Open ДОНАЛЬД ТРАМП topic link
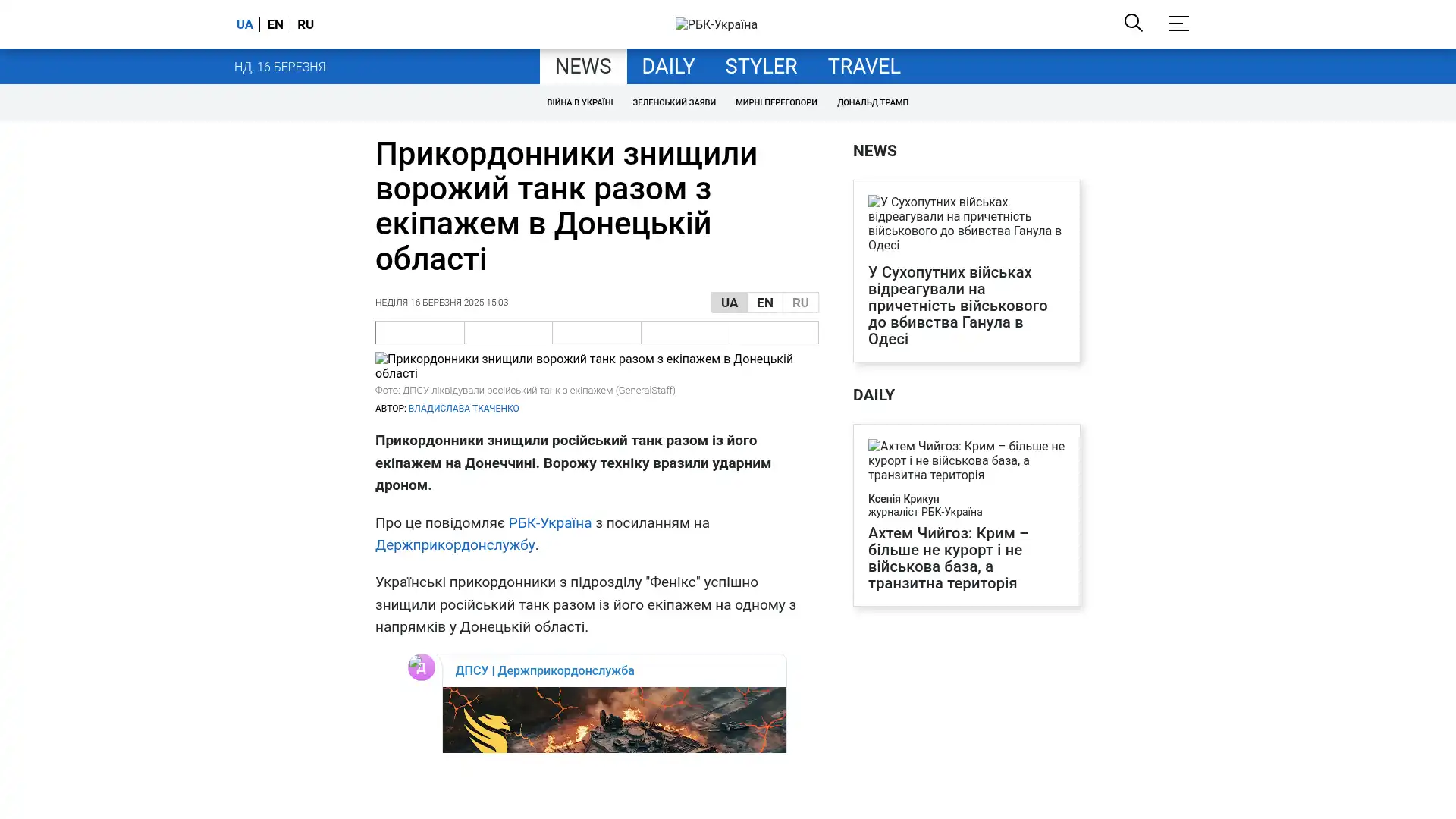This screenshot has height=819, width=1456. click(x=872, y=102)
